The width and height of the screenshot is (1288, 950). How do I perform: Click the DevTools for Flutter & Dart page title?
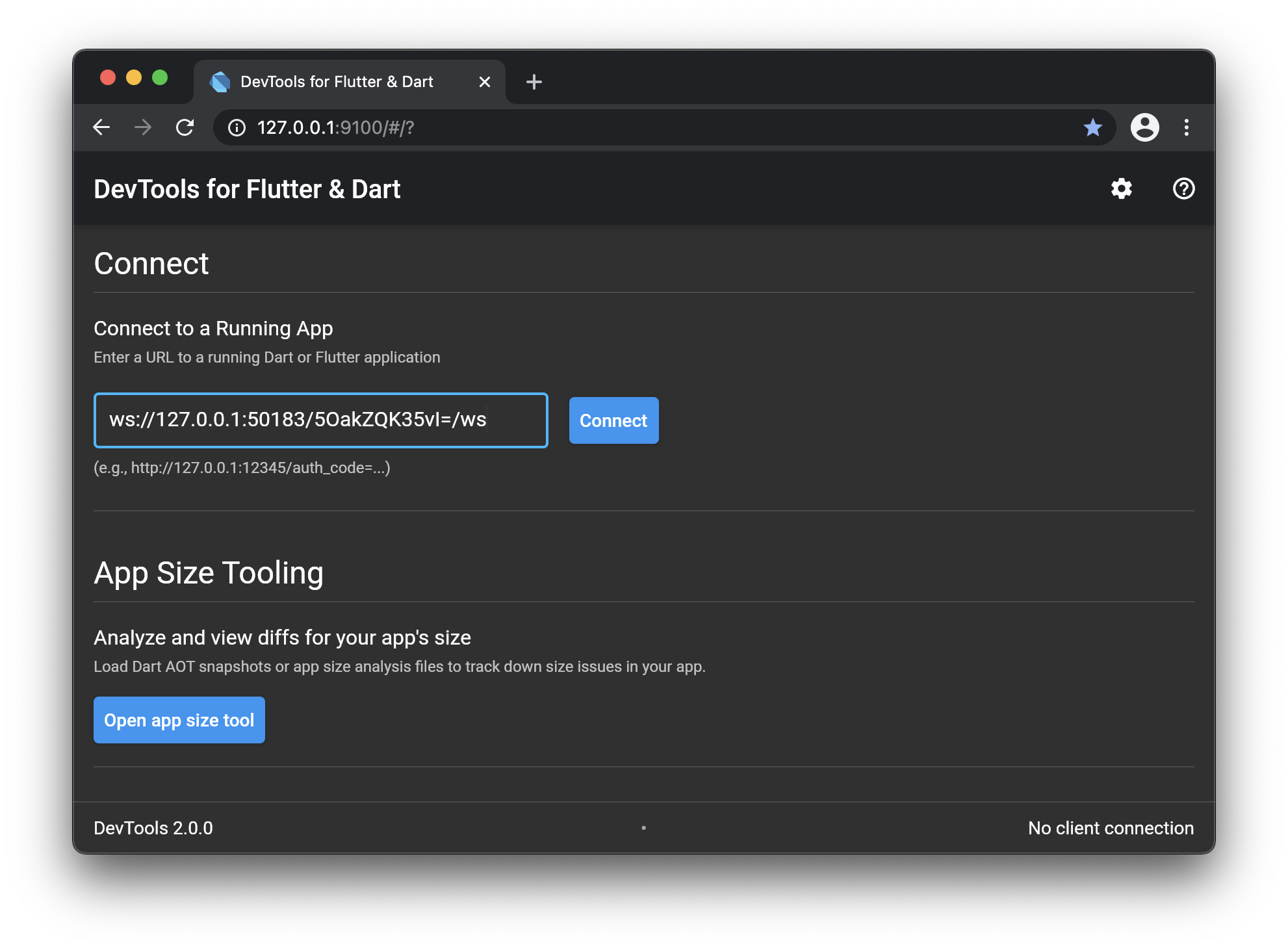tap(247, 190)
